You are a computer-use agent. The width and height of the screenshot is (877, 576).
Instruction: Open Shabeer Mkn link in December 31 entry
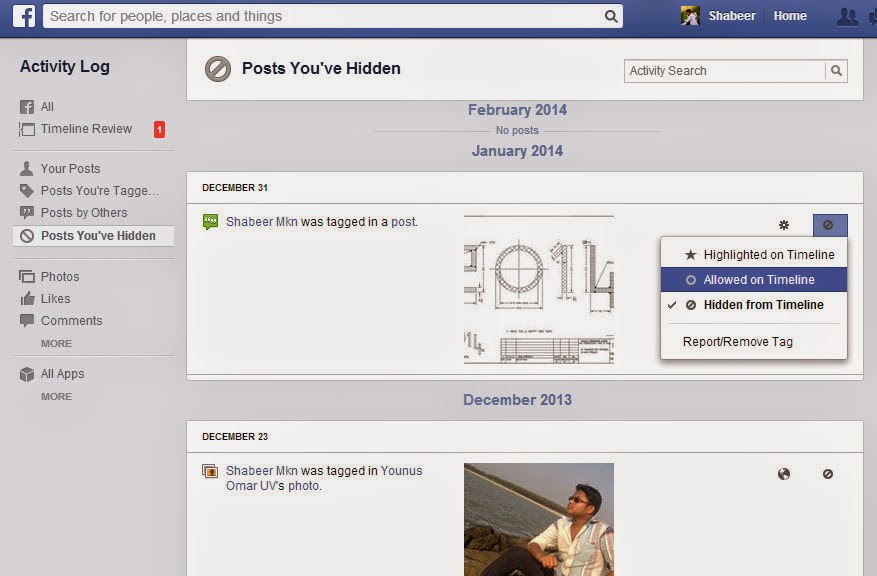(x=261, y=222)
